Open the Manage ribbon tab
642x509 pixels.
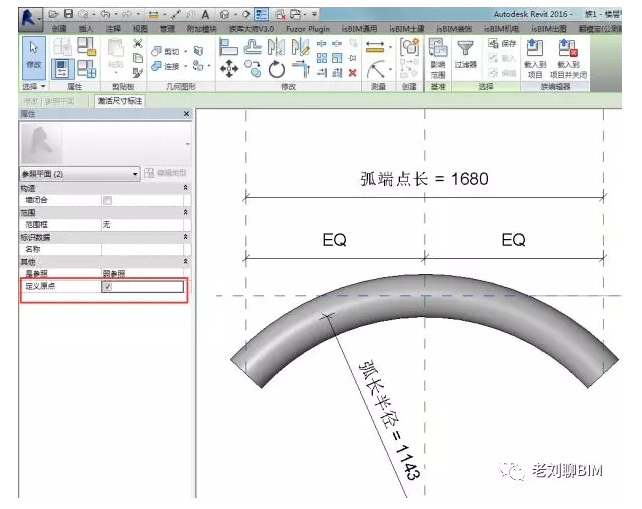click(167, 28)
